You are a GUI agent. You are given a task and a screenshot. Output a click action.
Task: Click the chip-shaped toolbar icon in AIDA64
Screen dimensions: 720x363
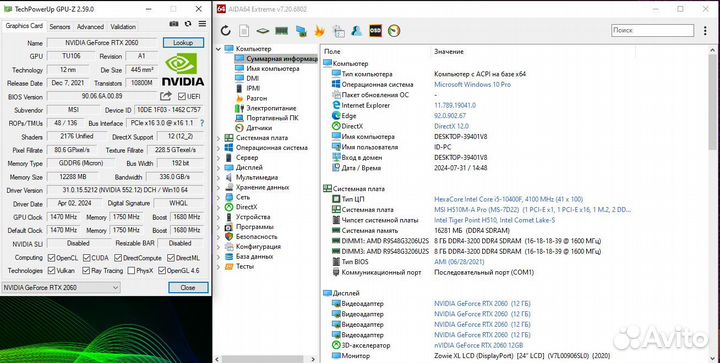[x=263, y=31]
